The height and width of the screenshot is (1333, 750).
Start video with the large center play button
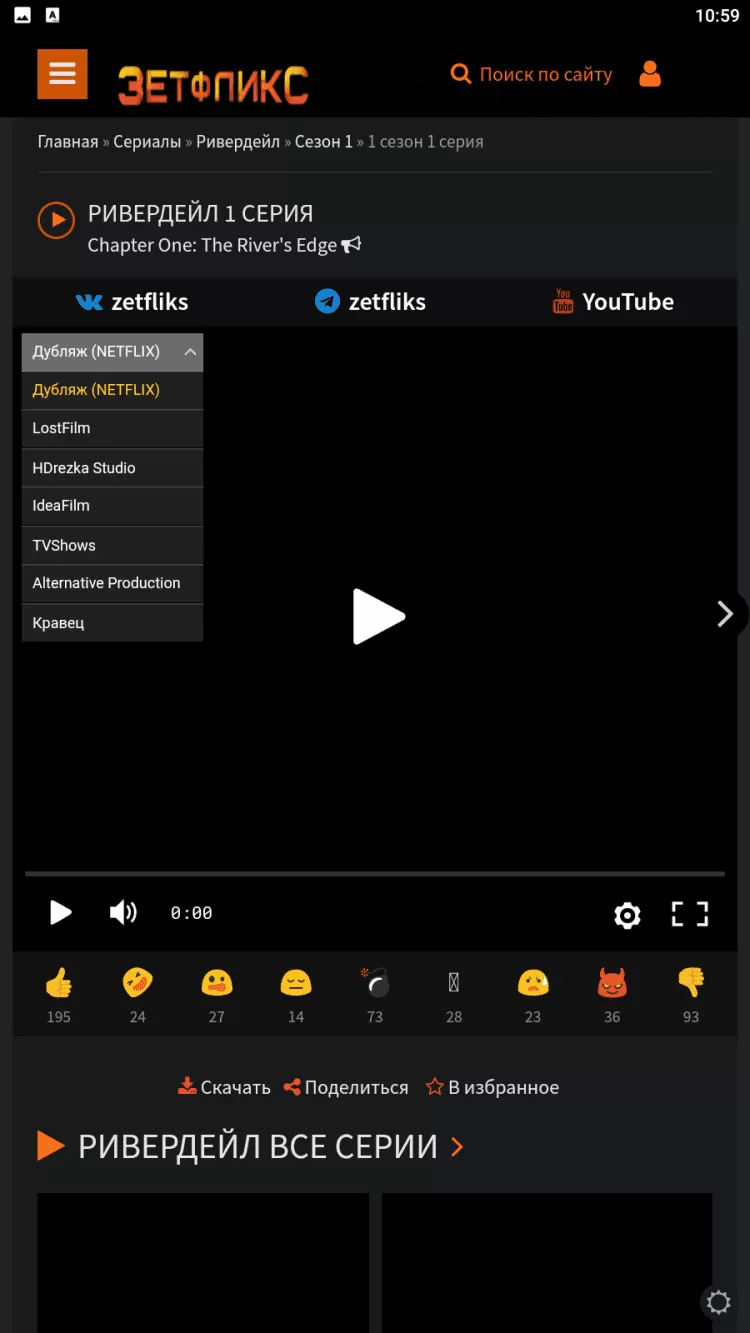(378, 616)
